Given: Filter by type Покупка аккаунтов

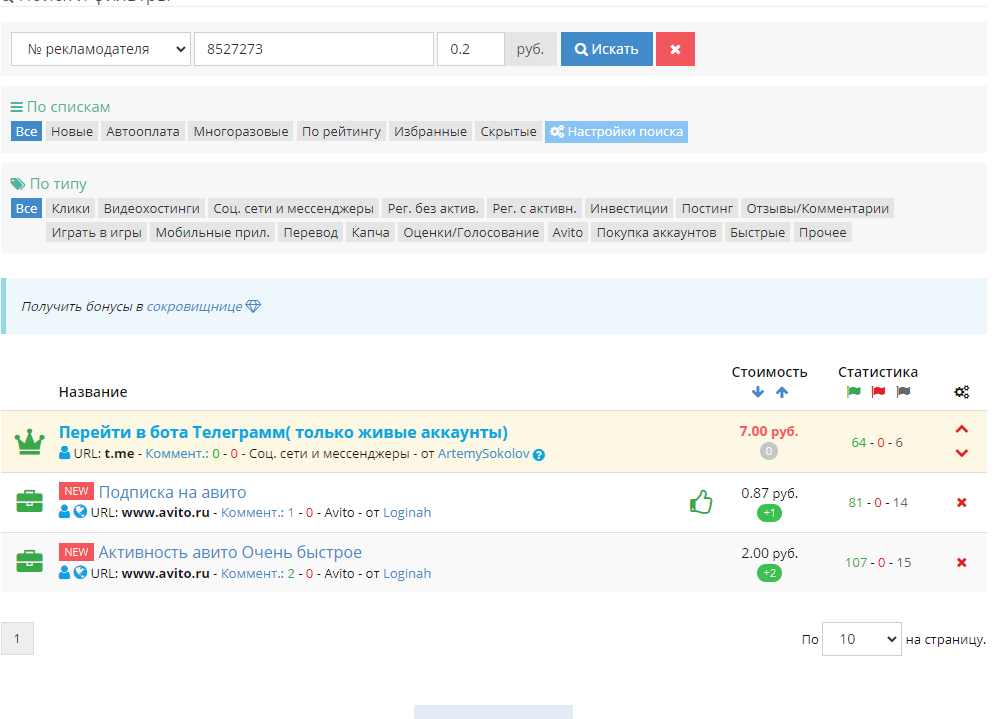Looking at the screenshot, I should click(x=656, y=232).
